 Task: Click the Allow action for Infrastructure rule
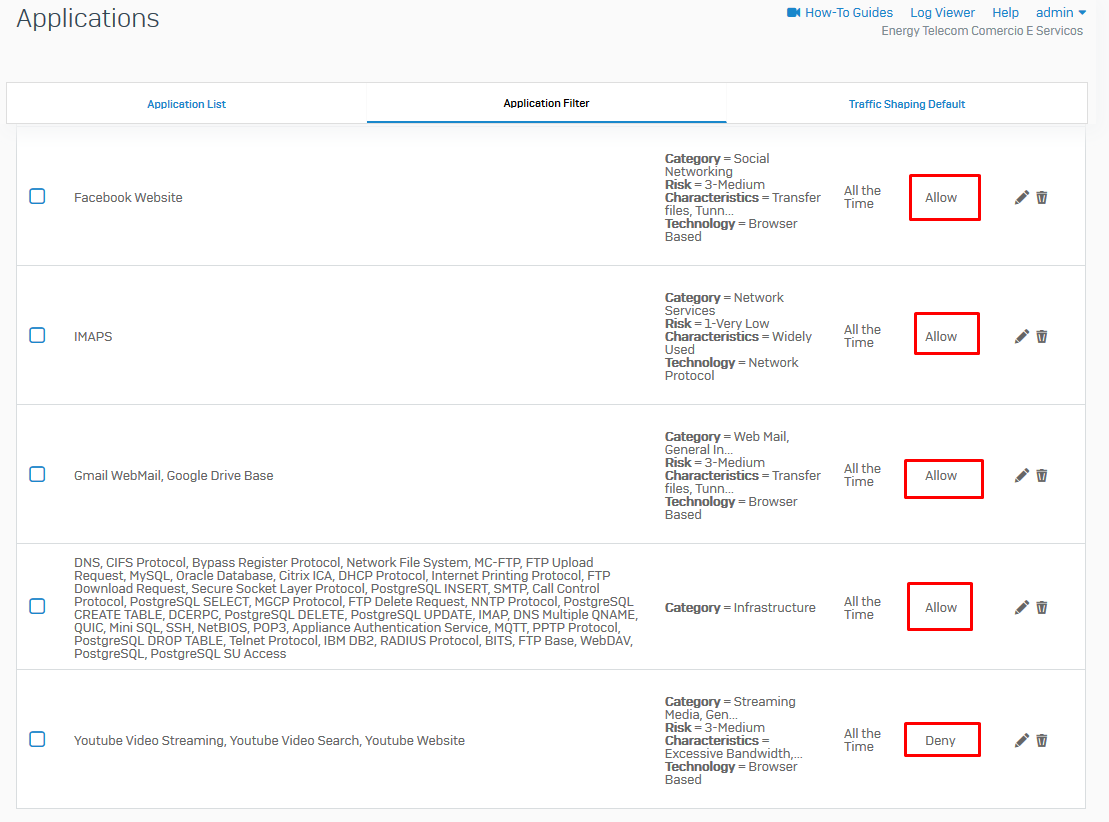(x=941, y=607)
